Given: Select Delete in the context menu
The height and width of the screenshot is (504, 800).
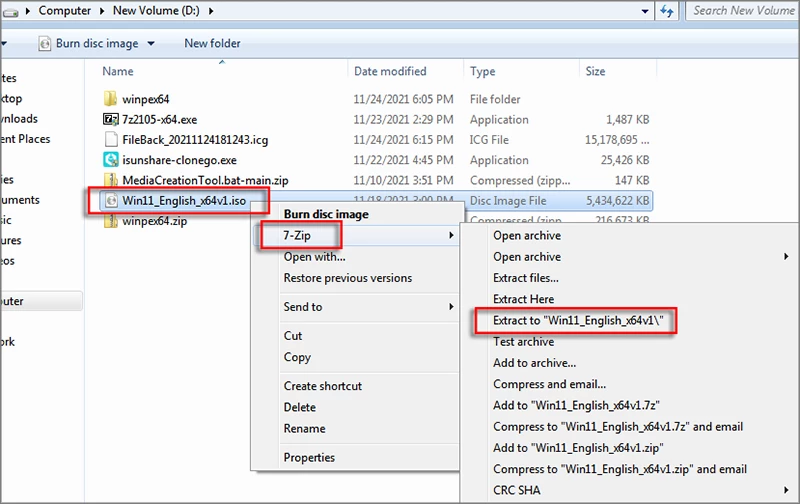Looking at the screenshot, I should click(299, 407).
